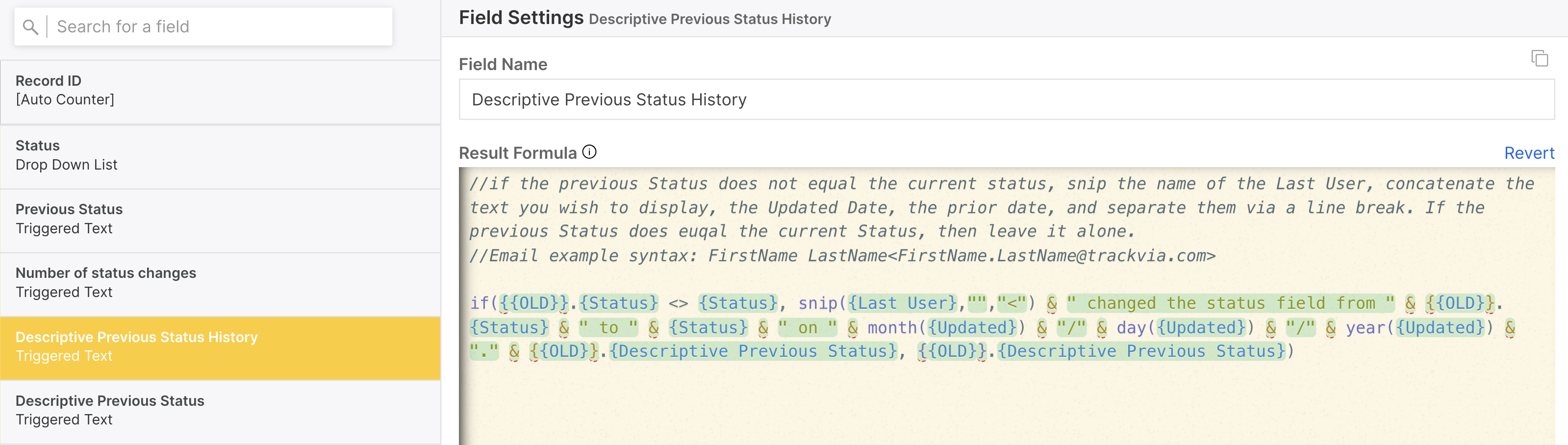
Task: Click the //Email example syntax comment line
Action: (x=842, y=256)
